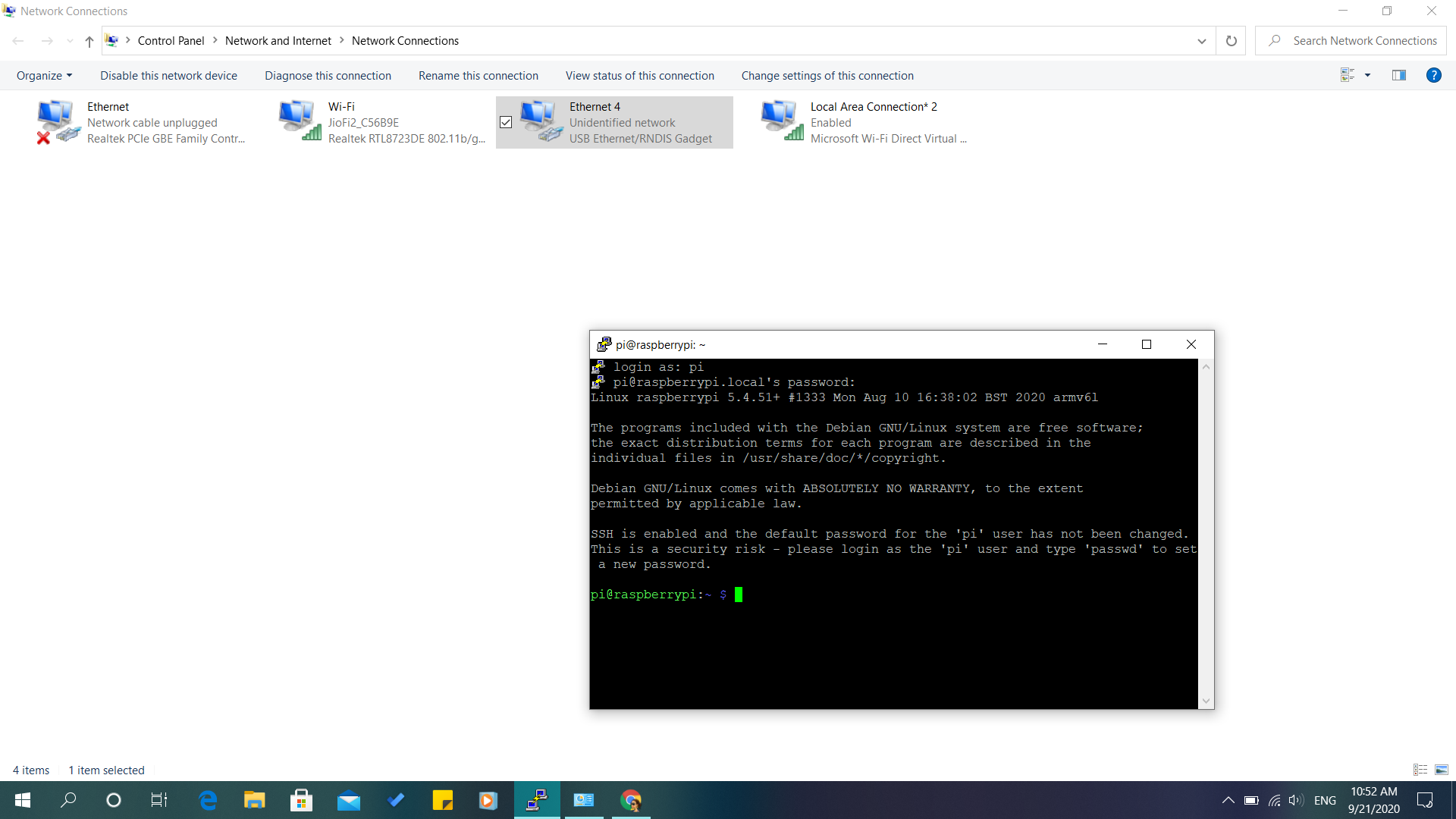Open Microsoft Edge from the taskbar
Viewport: 1456px width, 819px height.
point(207,800)
